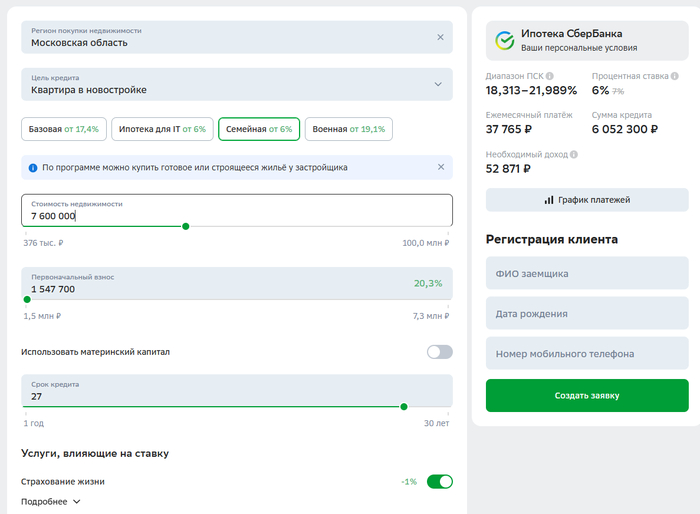Image resolution: width=700 pixels, height=514 pixels.
Task: Enable the материнский капитал toggle
Action: coord(439,352)
